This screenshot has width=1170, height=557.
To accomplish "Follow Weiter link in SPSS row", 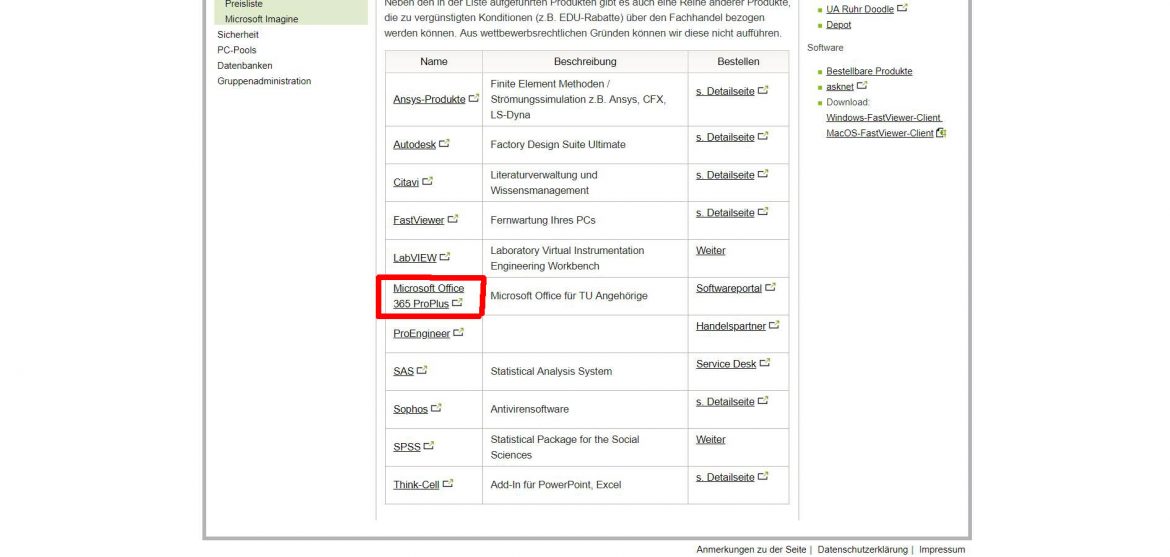I will [710, 440].
